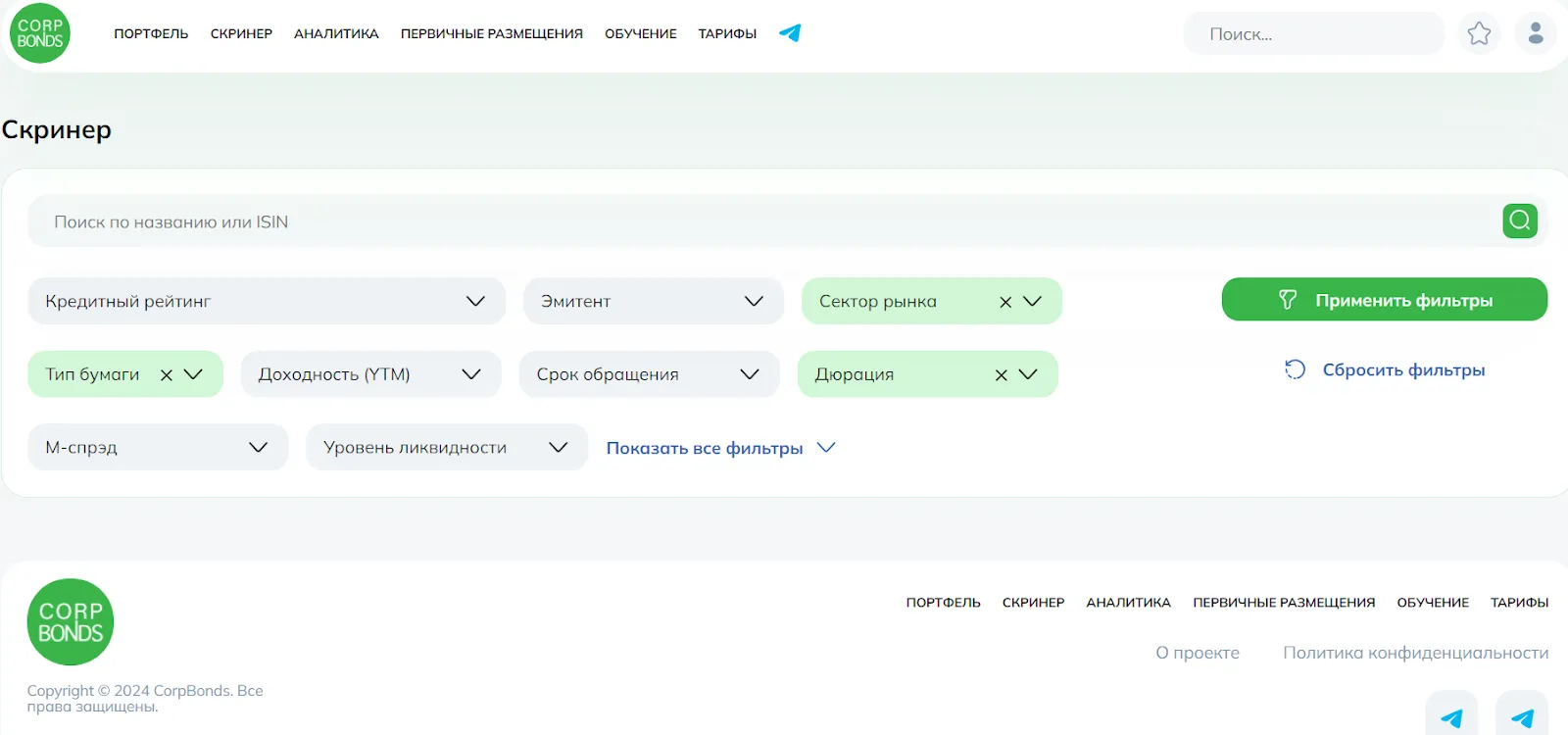The height and width of the screenshot is (735, 1568).
Task: Open ОБУЧЕНИЕ in the top menu
Action: pos(641,33)
